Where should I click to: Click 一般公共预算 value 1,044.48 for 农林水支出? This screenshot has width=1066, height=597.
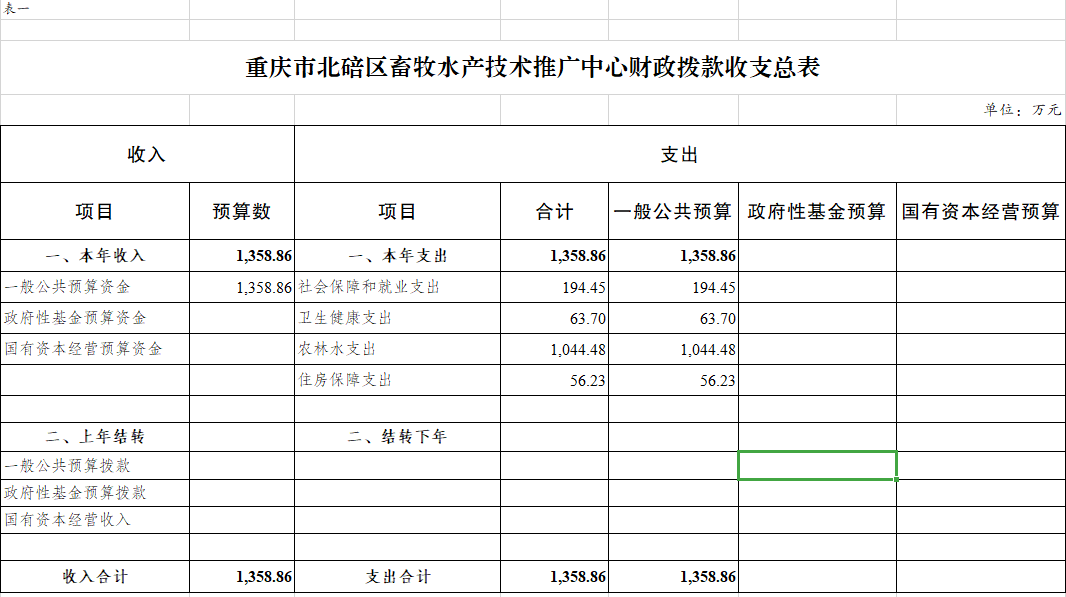tap(674, 349)
